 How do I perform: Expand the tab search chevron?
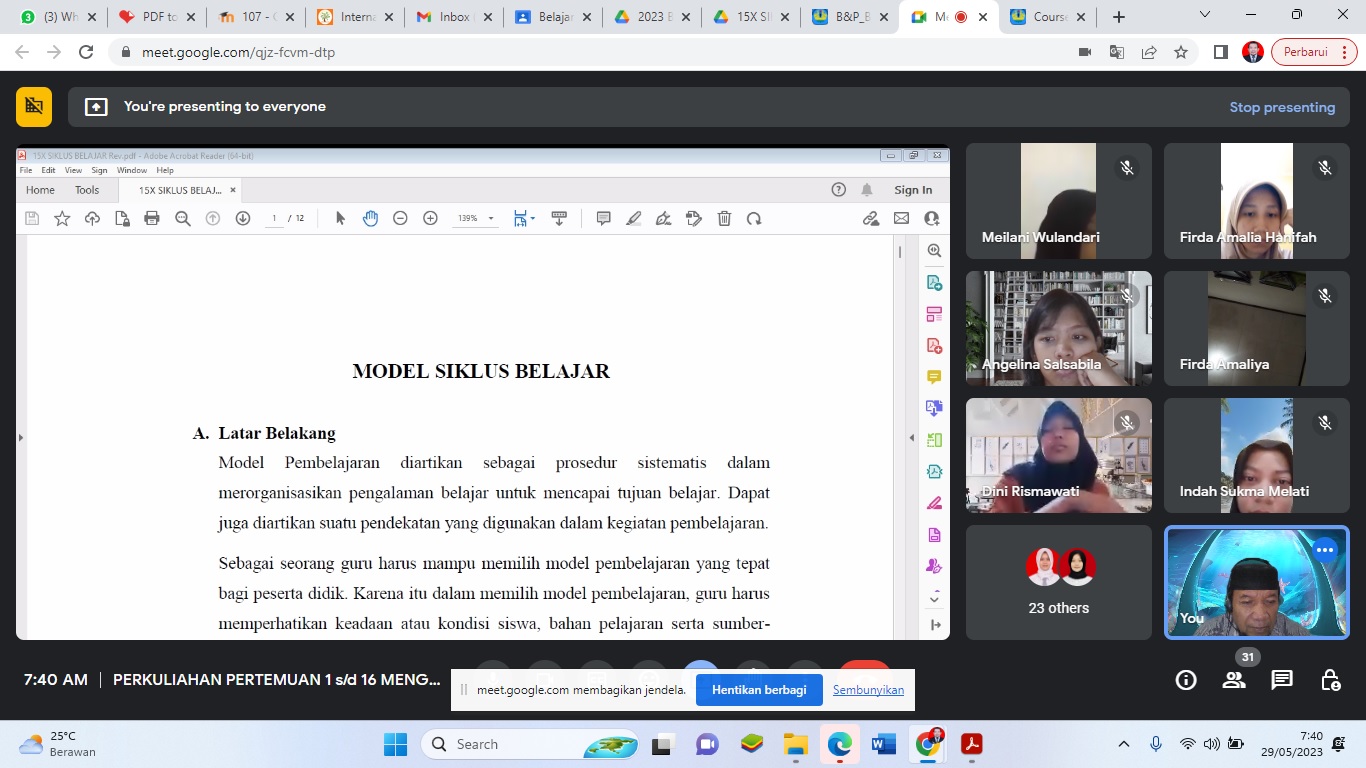click(x=1205, y=16)
